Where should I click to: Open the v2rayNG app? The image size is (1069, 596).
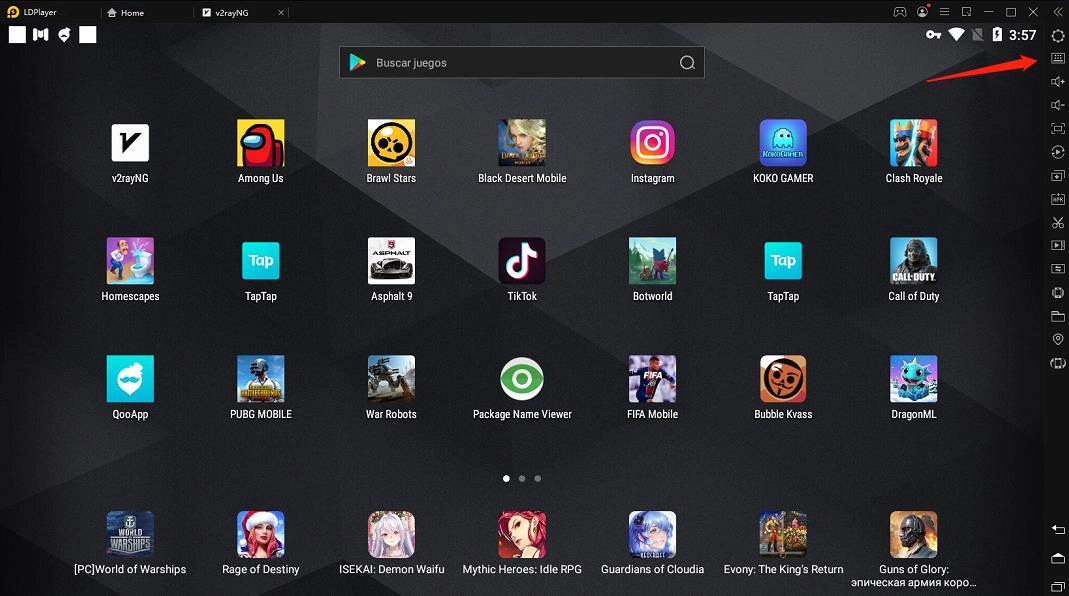coord(130,143)
